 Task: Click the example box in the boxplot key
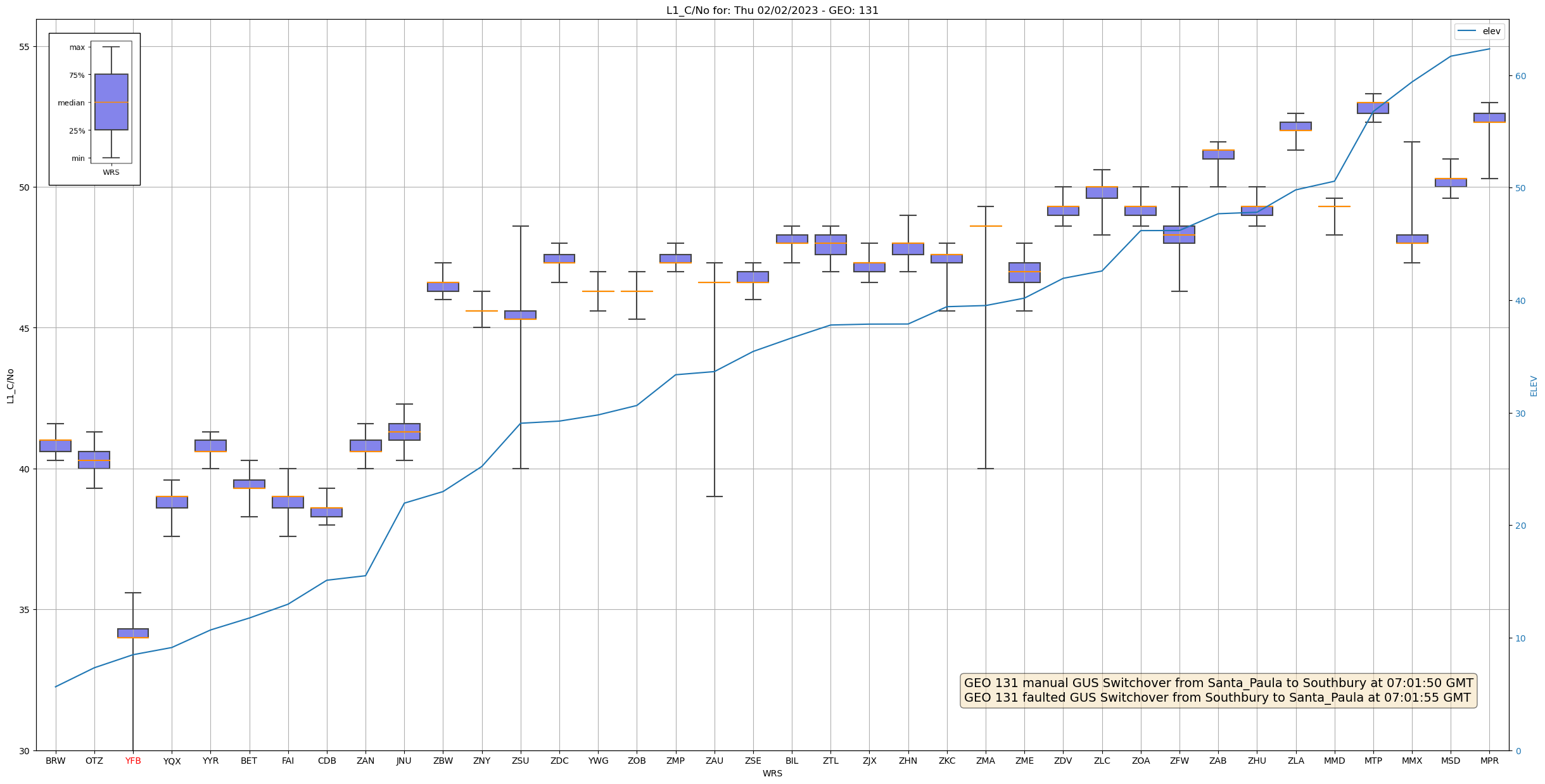pyautogui.click(x=111, y=102)
